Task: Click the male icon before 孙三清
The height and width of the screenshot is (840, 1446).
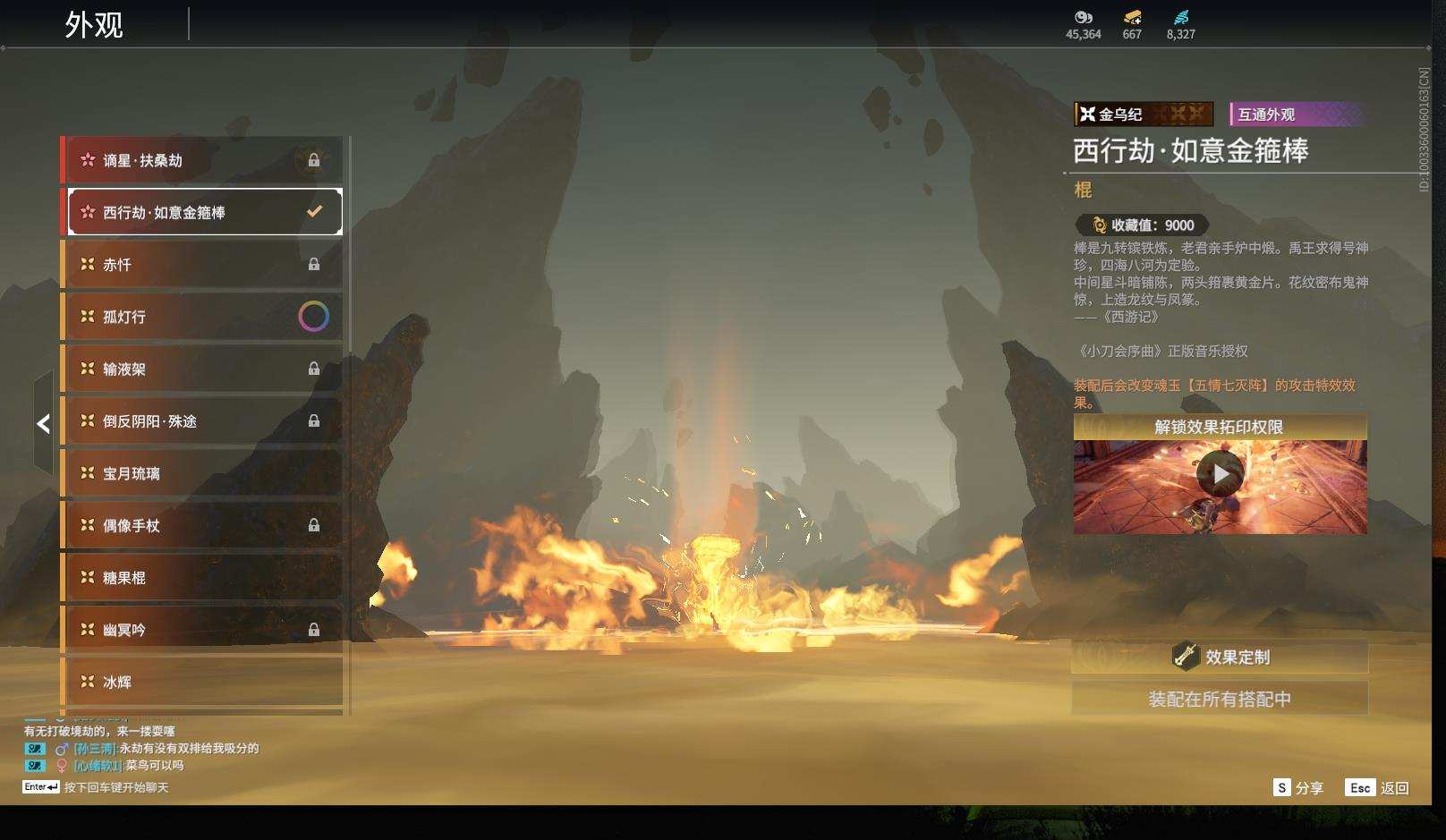Action: 62,749
